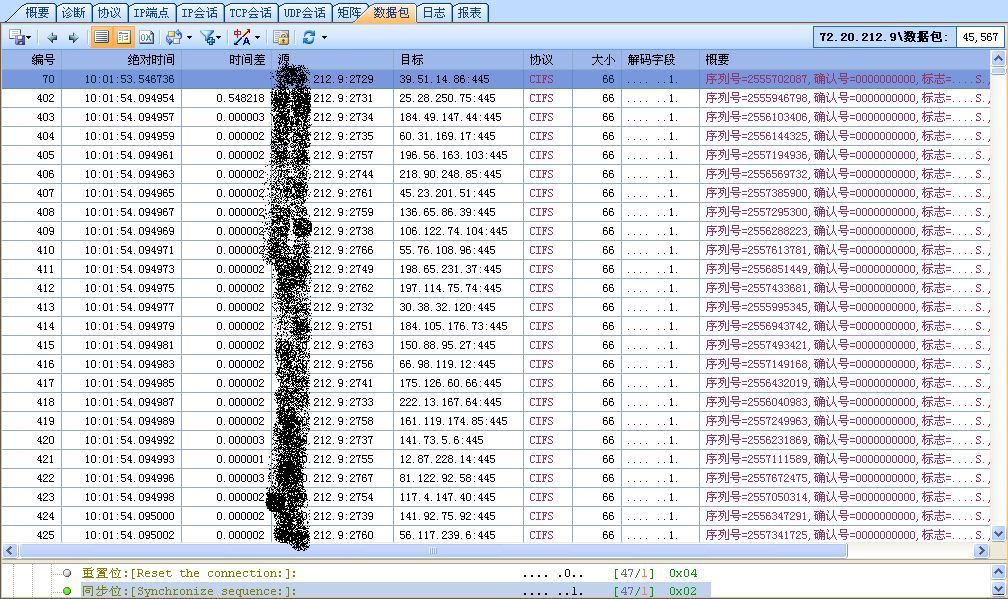Open dropdown next to the conversion icon
This screenshot has width=1008, height=599.
tap(188, 38)
